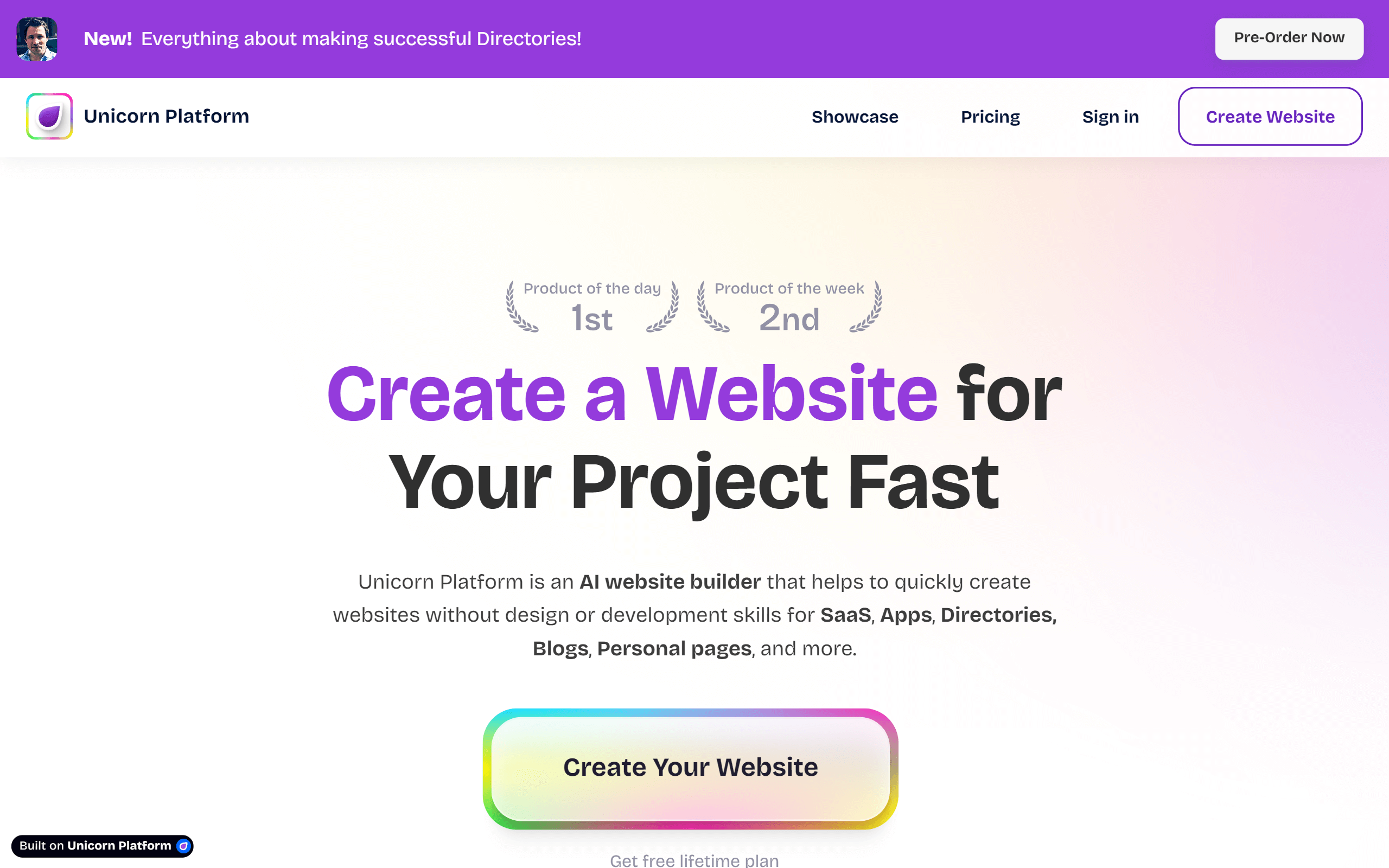Click the 'Create Website' outlined navbar button
This screenshot has width=1389, height=868.
(x=1270, y=117)
